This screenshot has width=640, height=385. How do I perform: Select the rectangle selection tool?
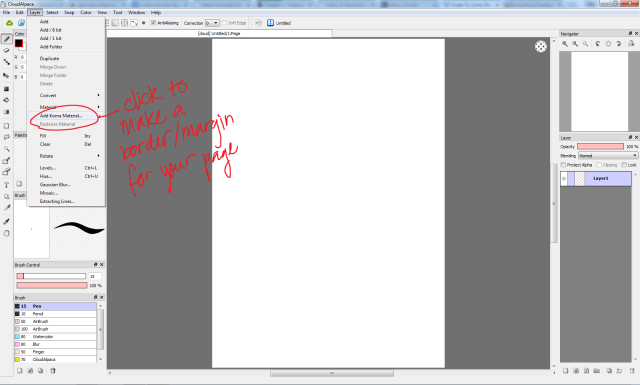tap(7, 126)
